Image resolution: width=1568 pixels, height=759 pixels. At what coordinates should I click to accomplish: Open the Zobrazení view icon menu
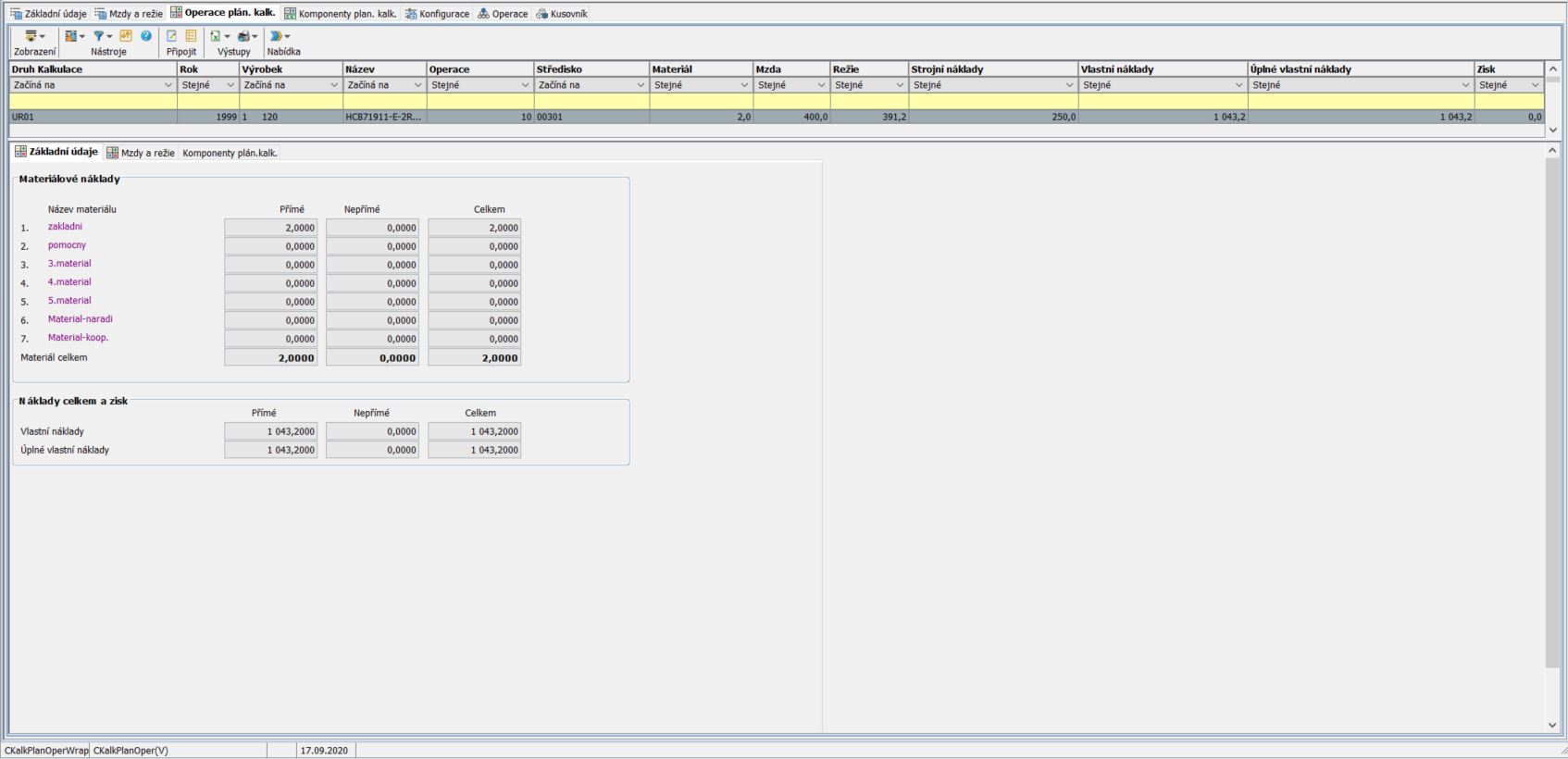[x=33, y=36]
